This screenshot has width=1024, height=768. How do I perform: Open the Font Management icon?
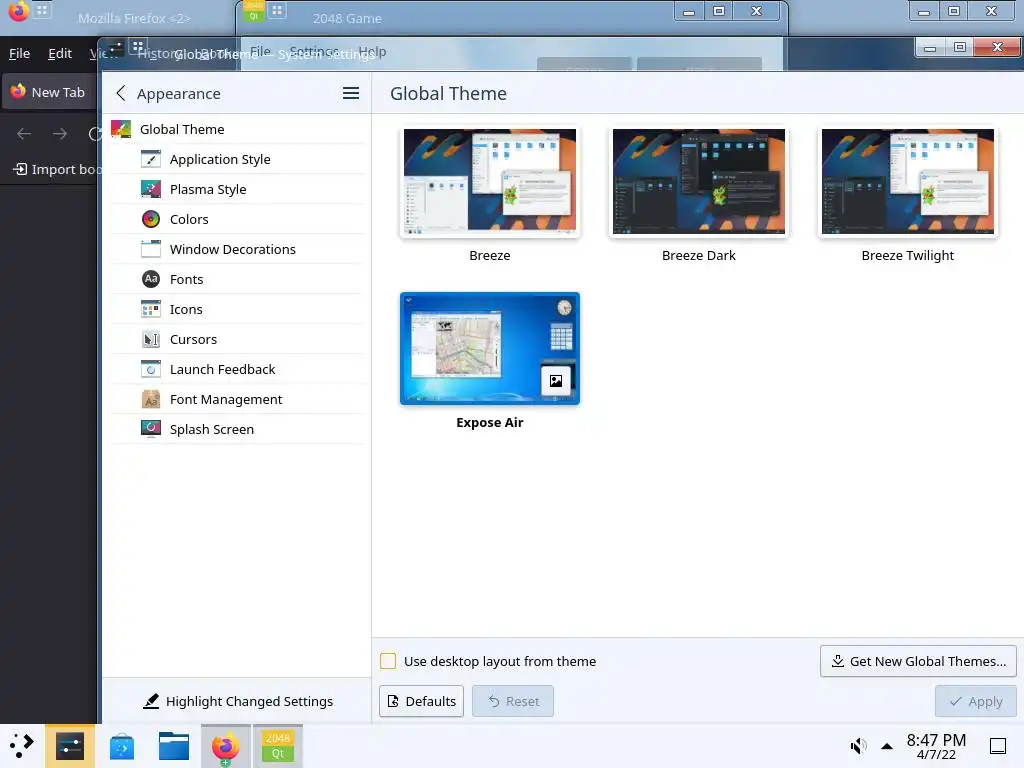[151, 400]
